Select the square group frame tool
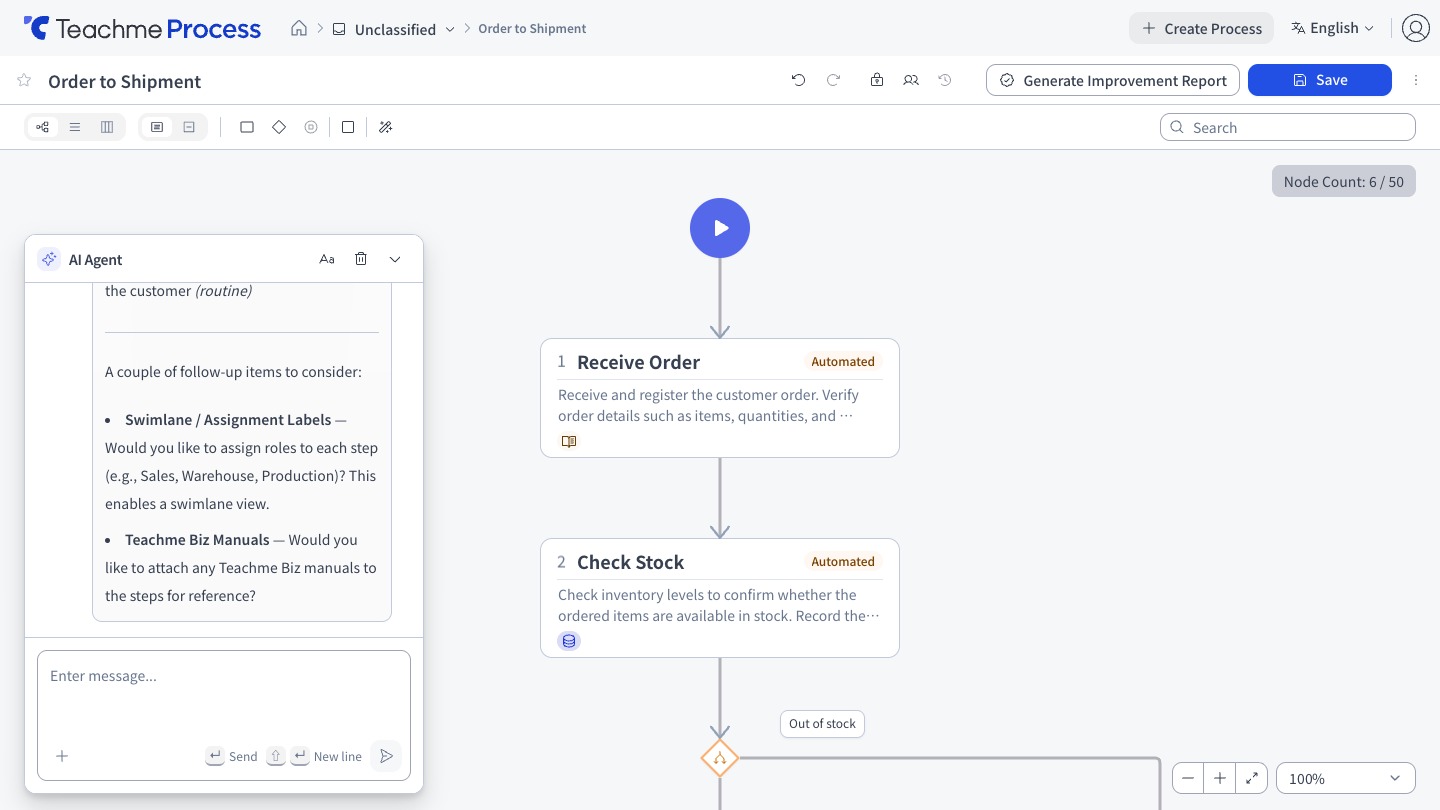1440x810 pixels. coord(348,127)
